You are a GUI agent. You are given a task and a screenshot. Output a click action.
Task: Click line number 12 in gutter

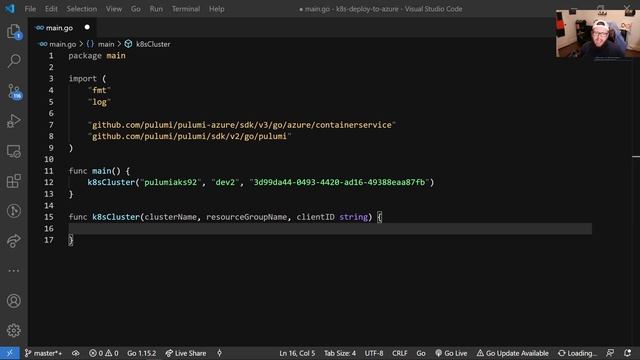click(49, 182)
